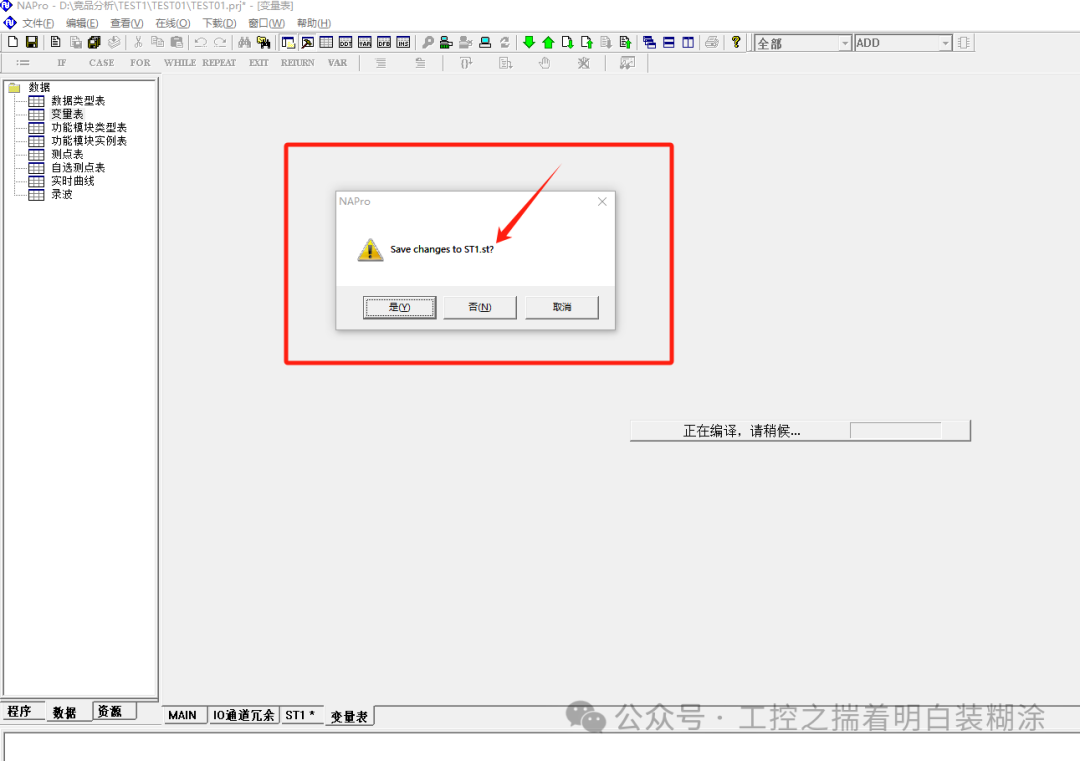1080x761 pixels.
Task: Insert RETURN statement from toolbar
Action: click(x=298, y=63)
